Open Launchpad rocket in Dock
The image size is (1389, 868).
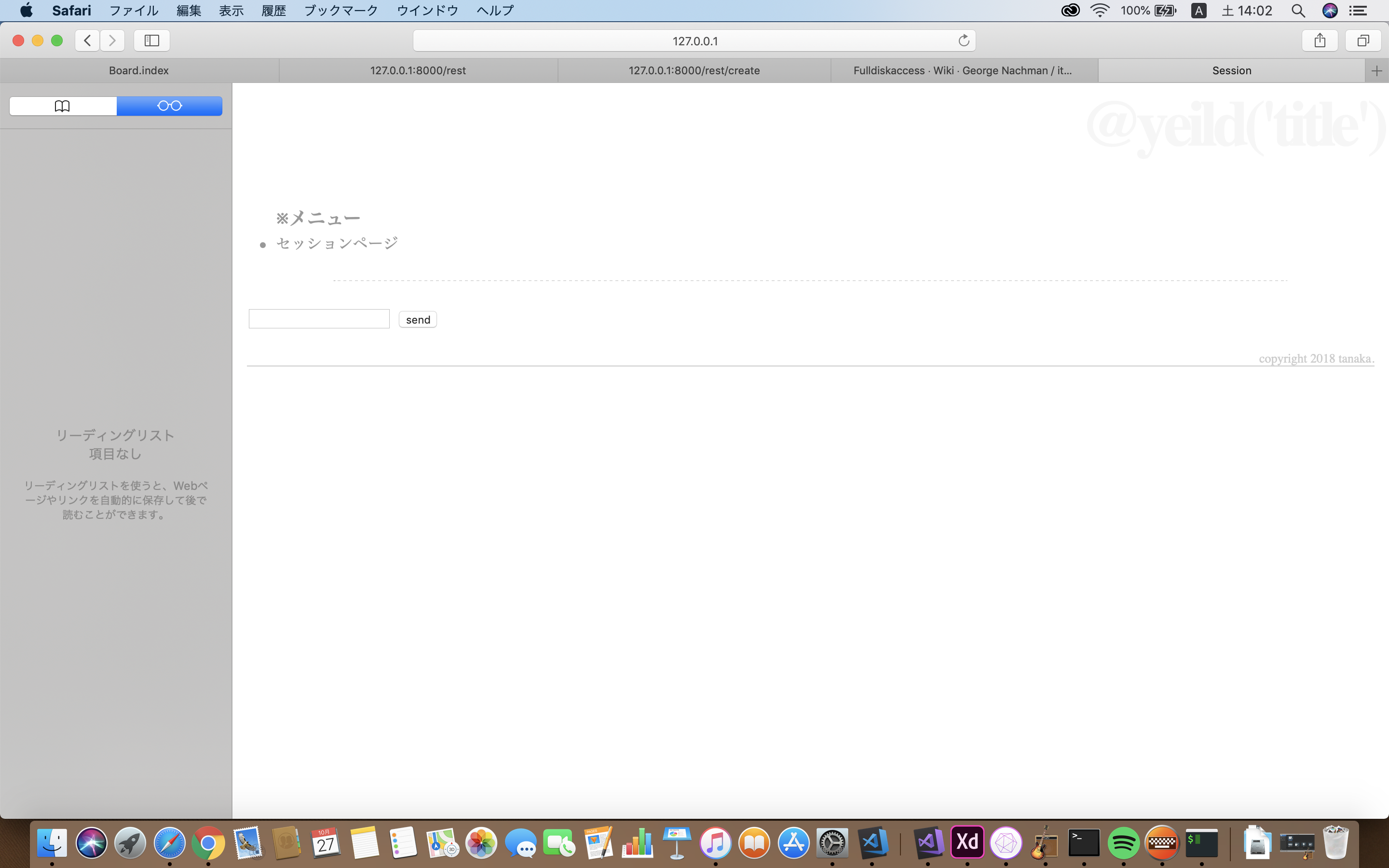[130, 843]
